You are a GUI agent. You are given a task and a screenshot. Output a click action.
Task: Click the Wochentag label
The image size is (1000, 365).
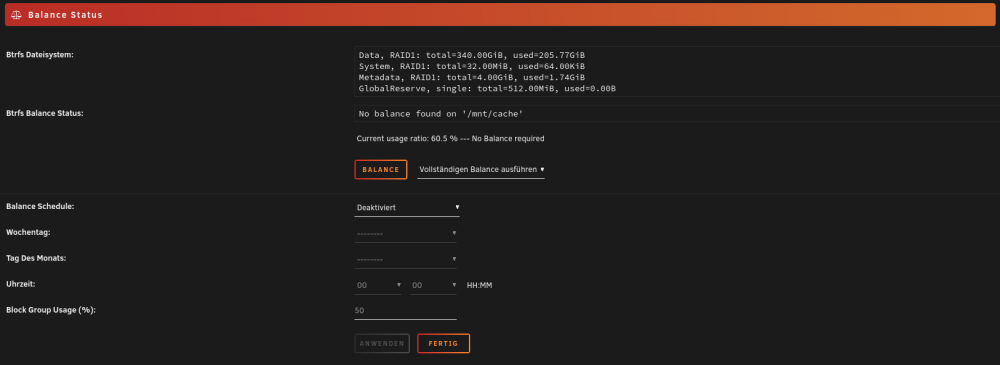coord(28,232)
